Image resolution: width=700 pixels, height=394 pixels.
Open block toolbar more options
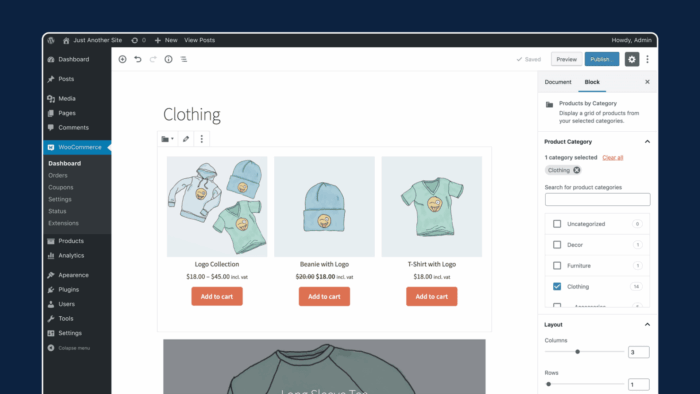tap(202, 139)
